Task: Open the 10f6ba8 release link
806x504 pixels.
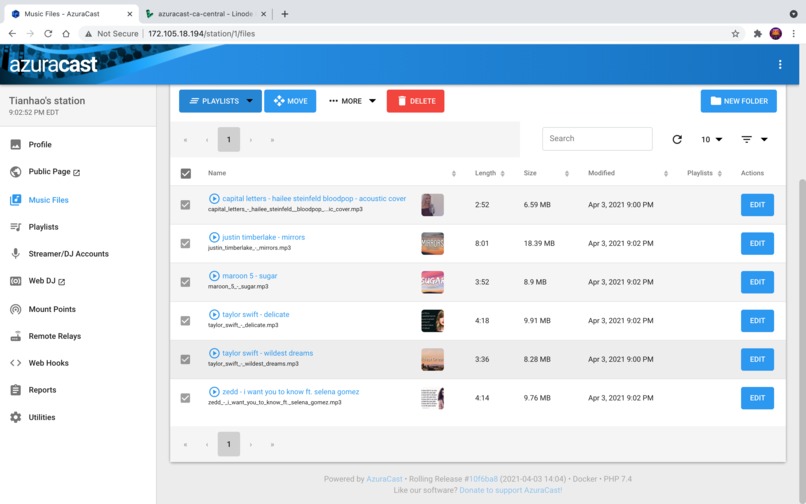Action: point(483,479)
